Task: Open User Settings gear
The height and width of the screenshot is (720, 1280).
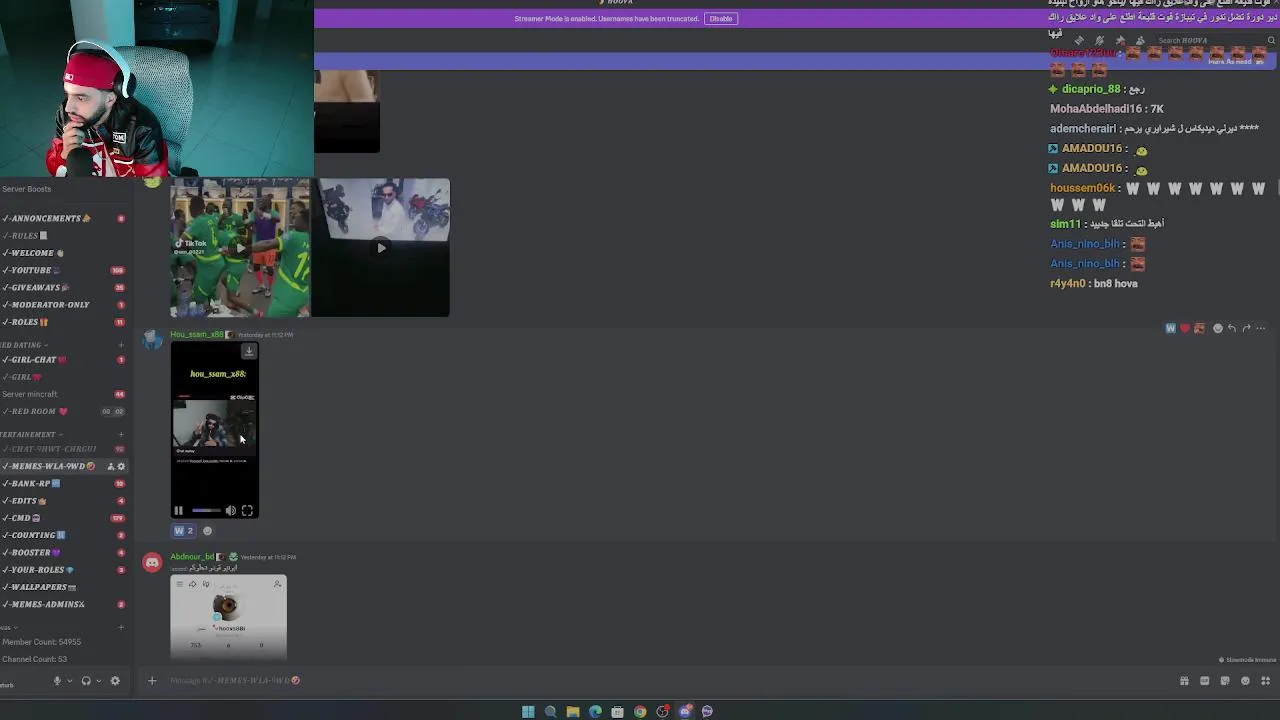Action: pos(115,681)
